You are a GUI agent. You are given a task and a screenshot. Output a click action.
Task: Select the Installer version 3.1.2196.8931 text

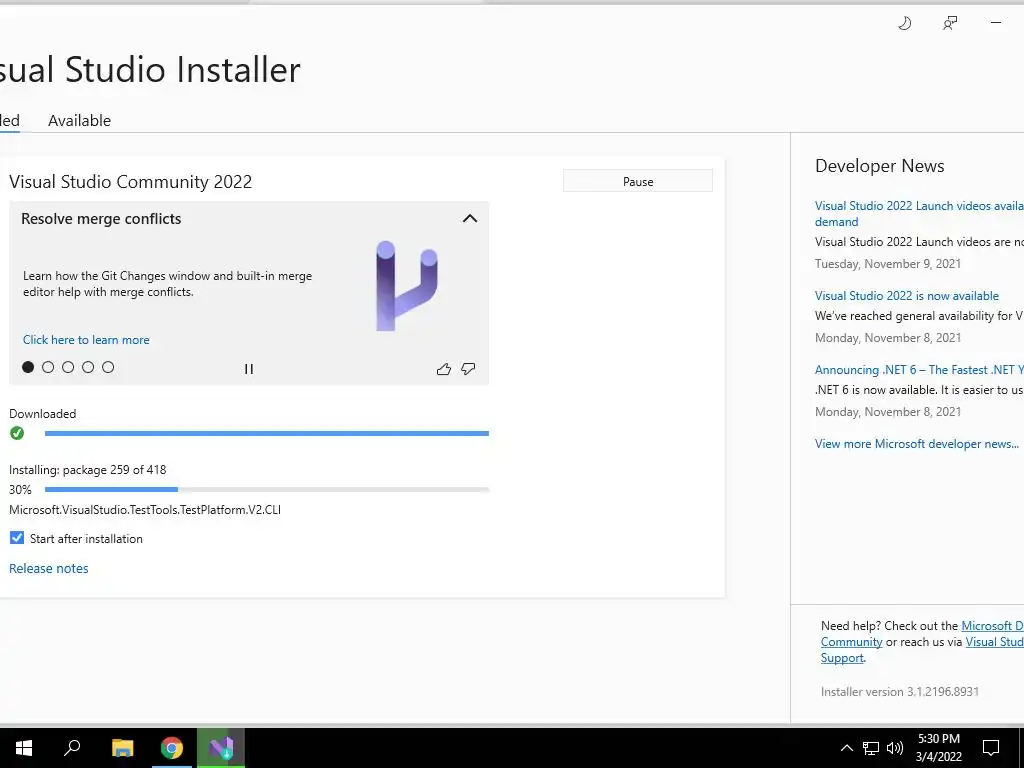900,692
